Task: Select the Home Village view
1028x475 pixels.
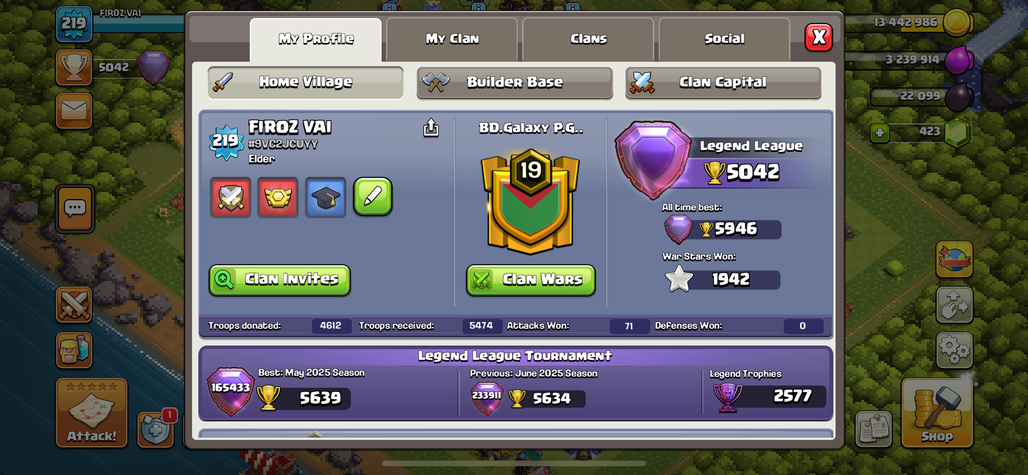Action: click(x=306, y=83)
